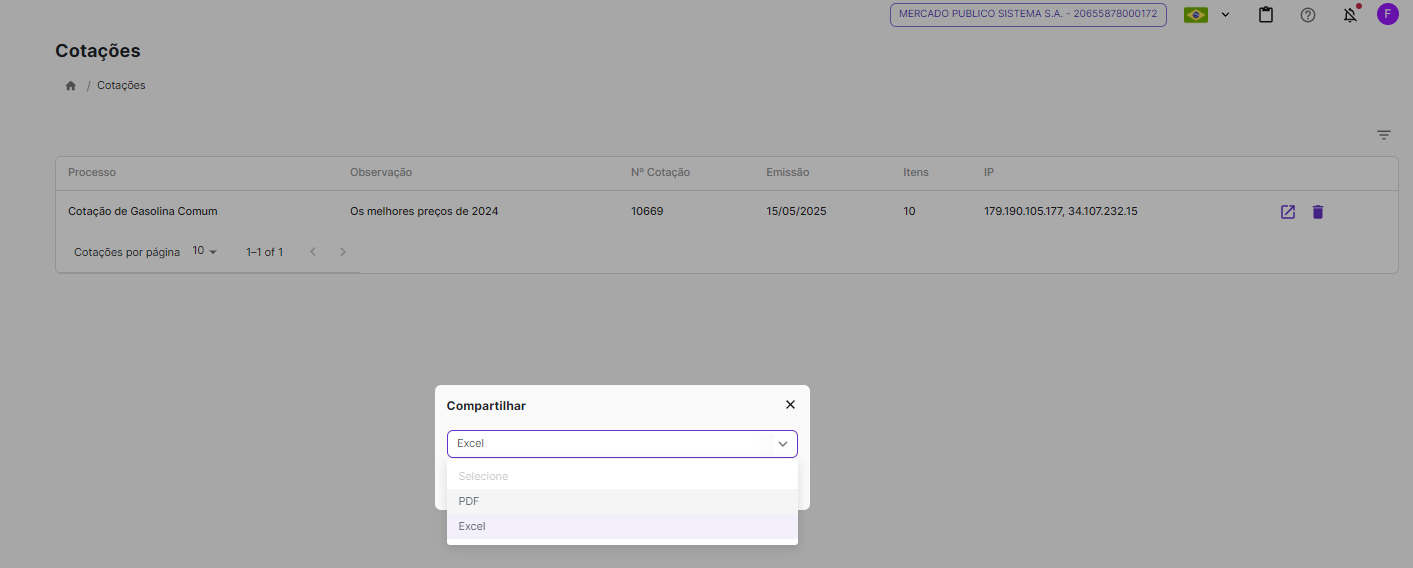Close the Compartilhar dialog

click(x=790, y=405)
